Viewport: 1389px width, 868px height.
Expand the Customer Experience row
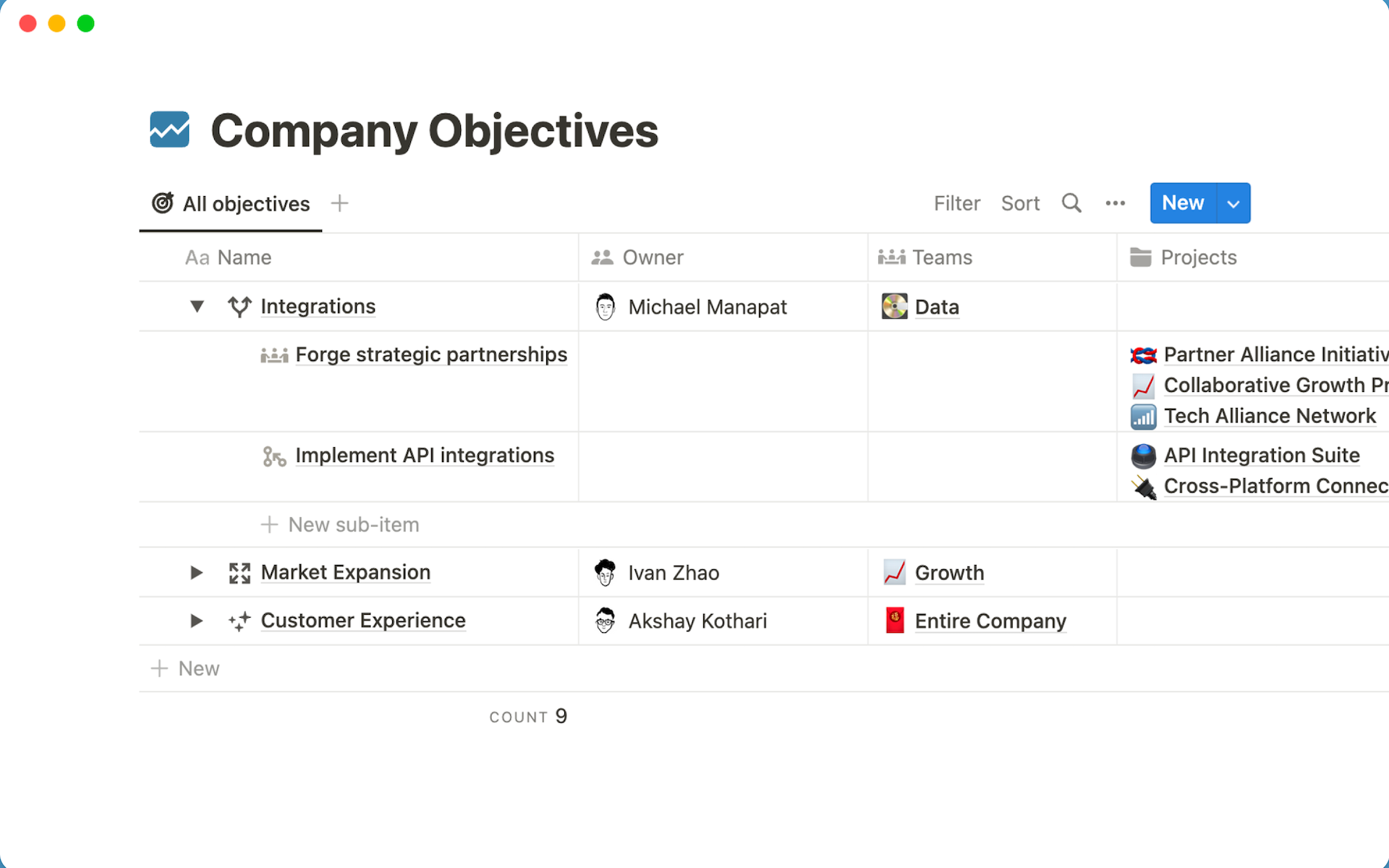[x=197, y=621]
